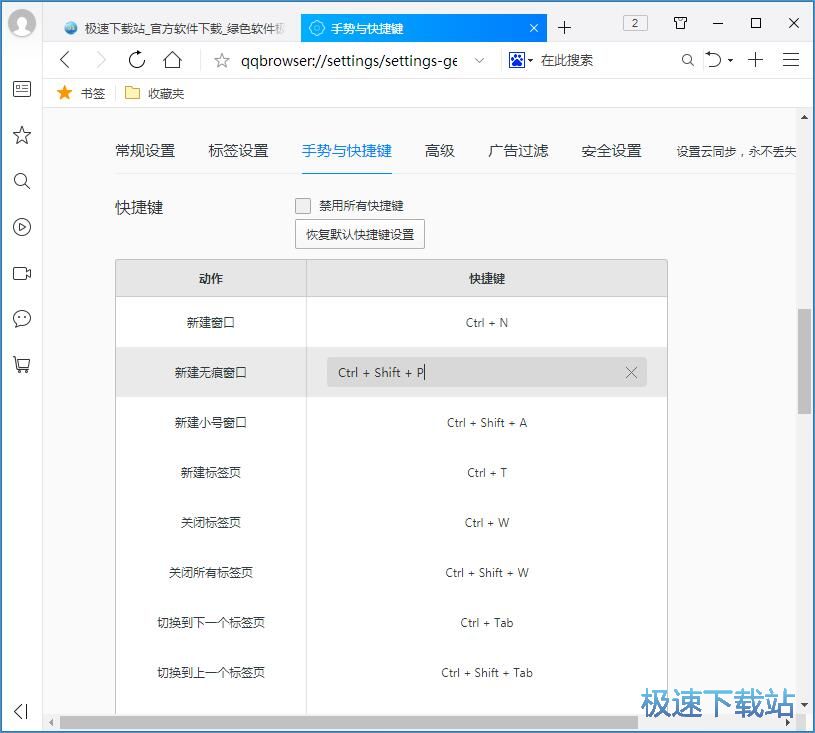Clear the Ctrl + Shift + P shortcut field

click(631, 372)
